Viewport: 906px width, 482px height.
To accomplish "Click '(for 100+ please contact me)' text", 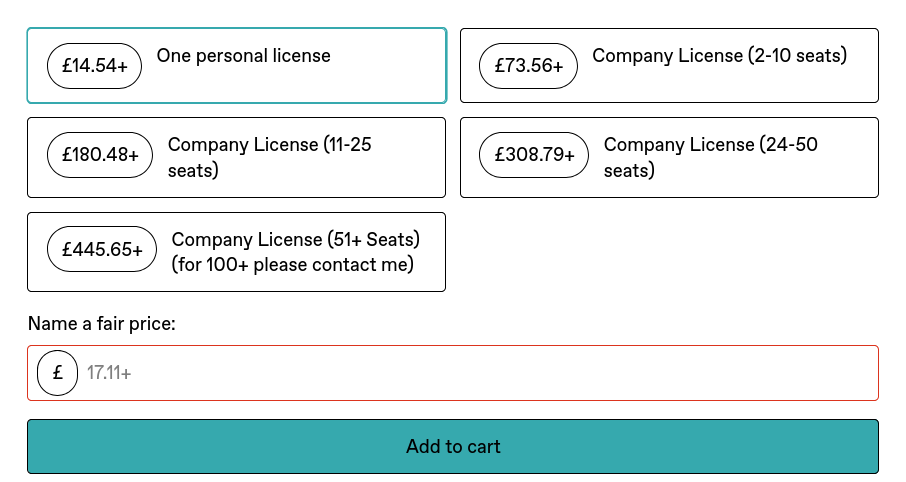I will pyautogui.click(x=292, y=265).
